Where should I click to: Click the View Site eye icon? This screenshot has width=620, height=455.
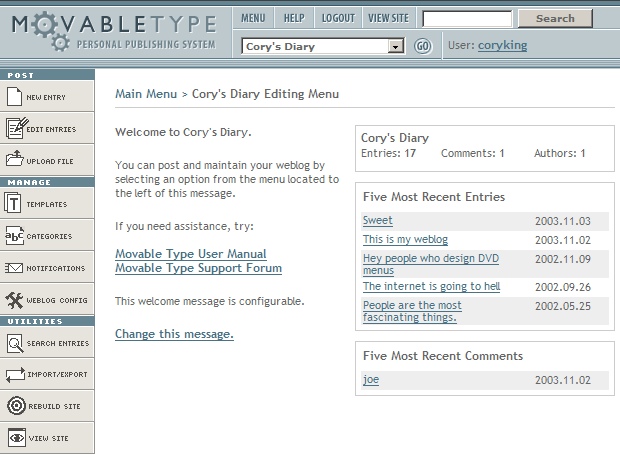click(17, 438)
